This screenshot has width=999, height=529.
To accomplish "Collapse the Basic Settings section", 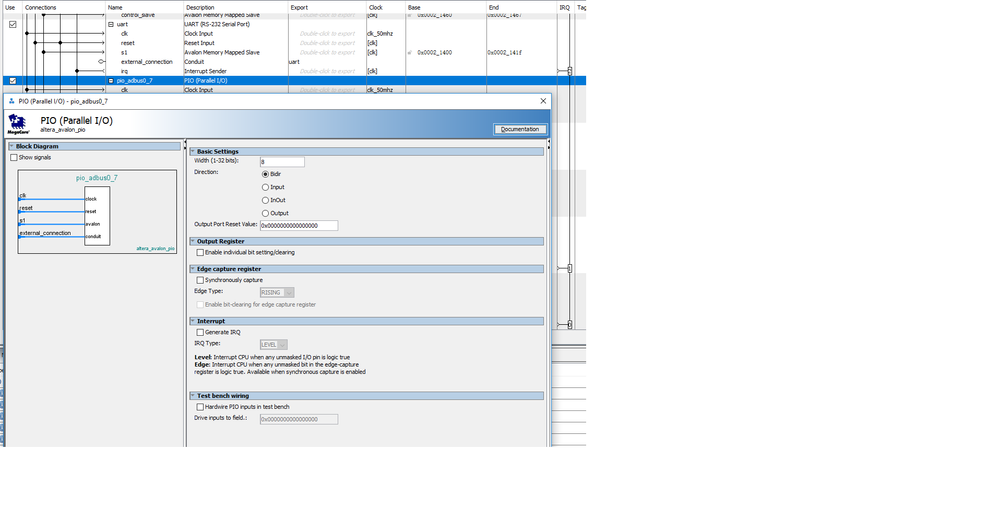I will [x=192, y=151].
